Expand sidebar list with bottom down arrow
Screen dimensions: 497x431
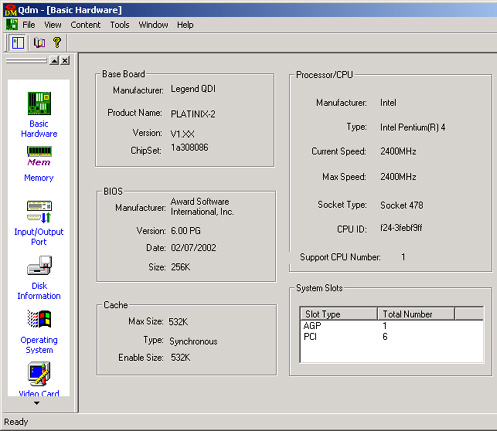[x=37, y=403]
